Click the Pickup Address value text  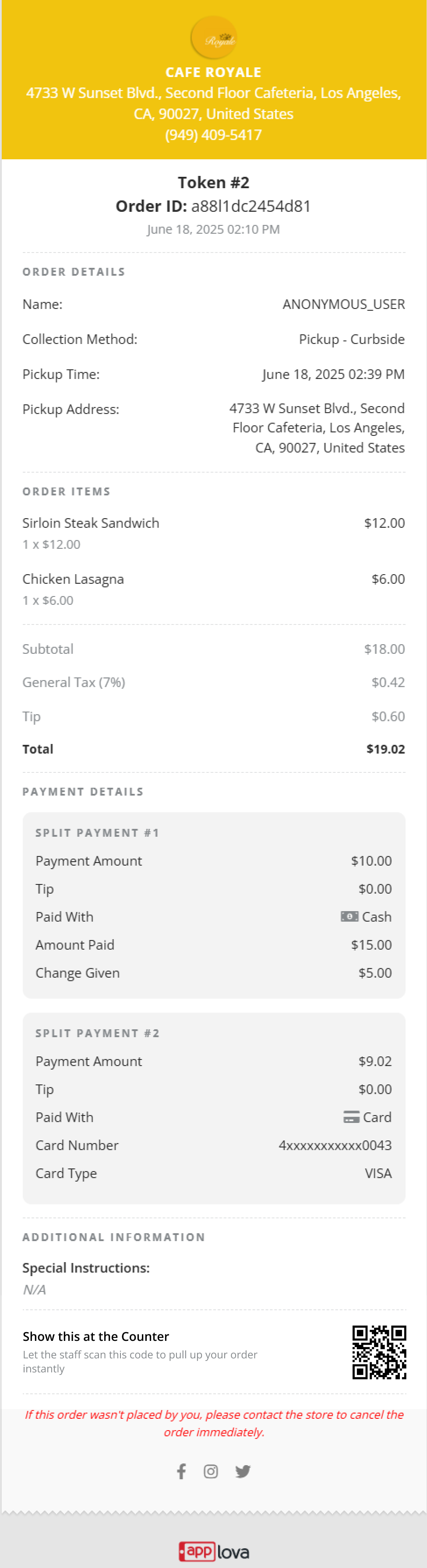coord(318,428)
